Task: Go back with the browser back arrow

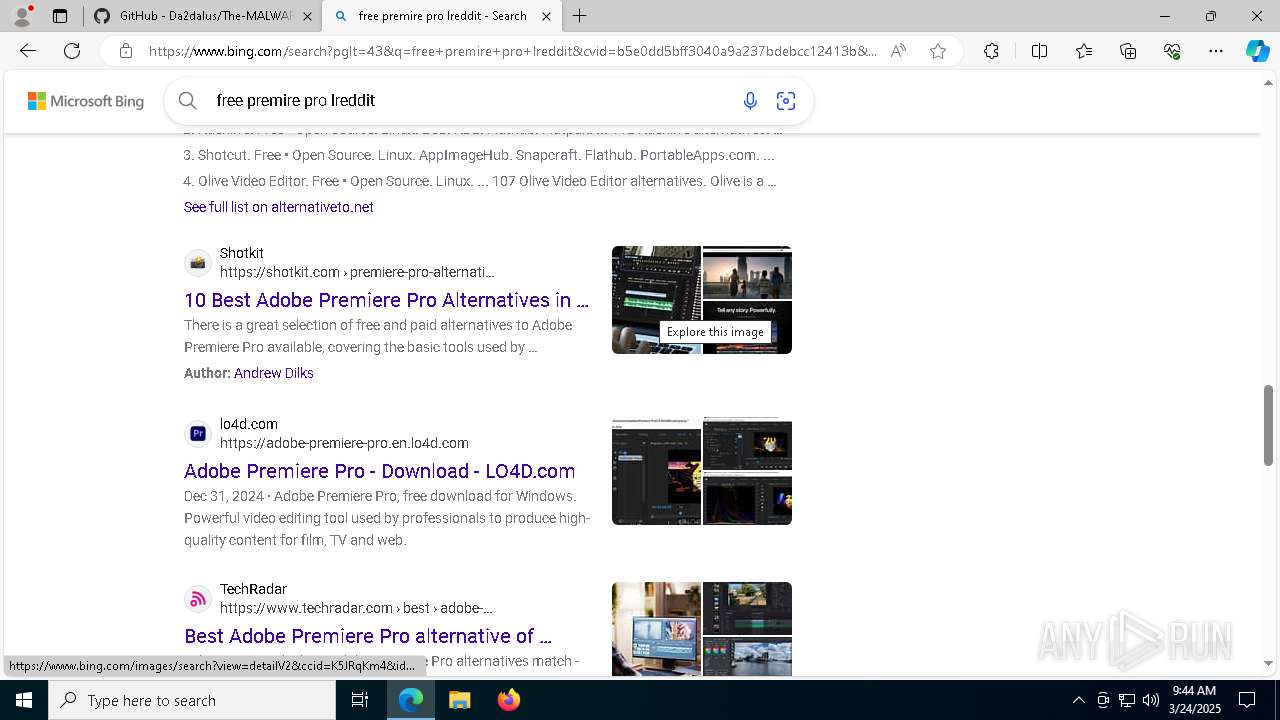Action: pos(28,51)
